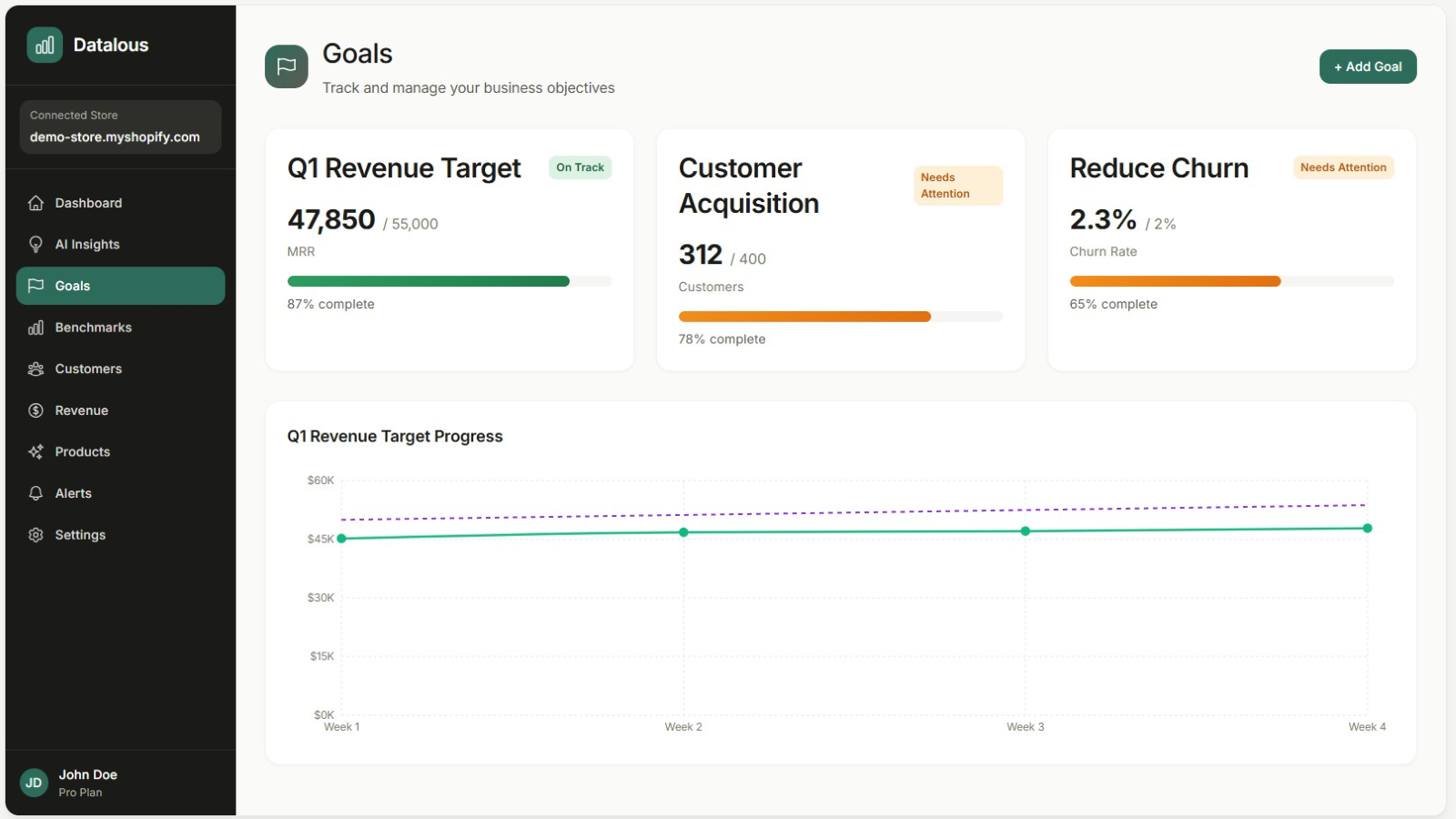Open the Benchmarks chart icon
The image size is (1456, 819).
[35, 327]
